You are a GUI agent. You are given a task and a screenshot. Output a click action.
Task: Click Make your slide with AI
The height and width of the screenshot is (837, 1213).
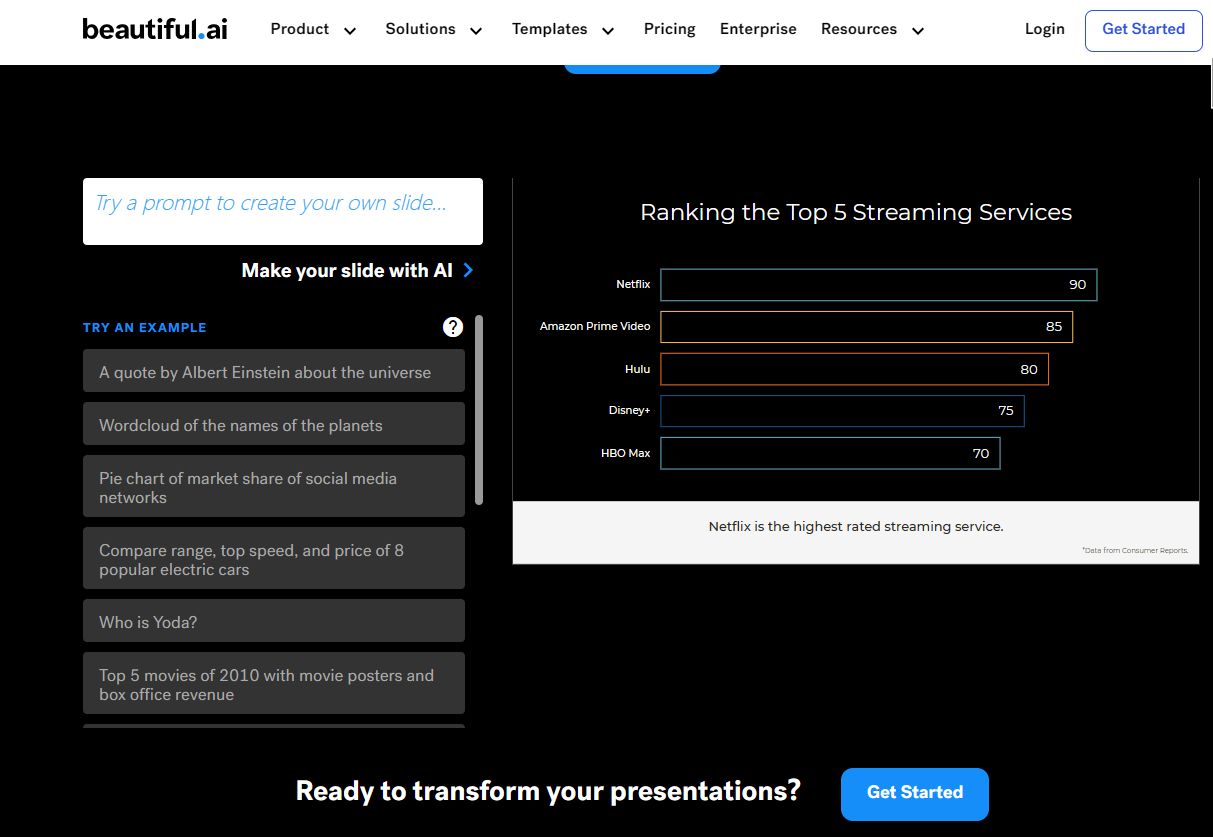(x=347, y=270)
